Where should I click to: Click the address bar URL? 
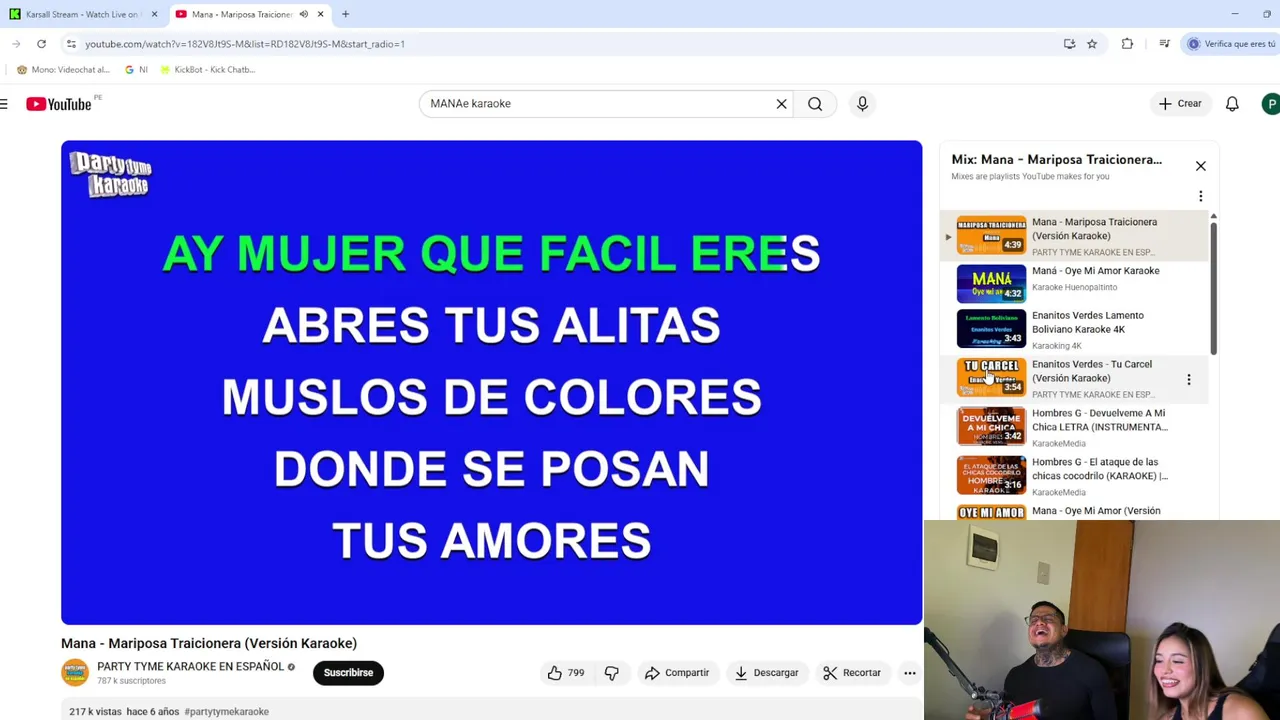coord(245,44)
